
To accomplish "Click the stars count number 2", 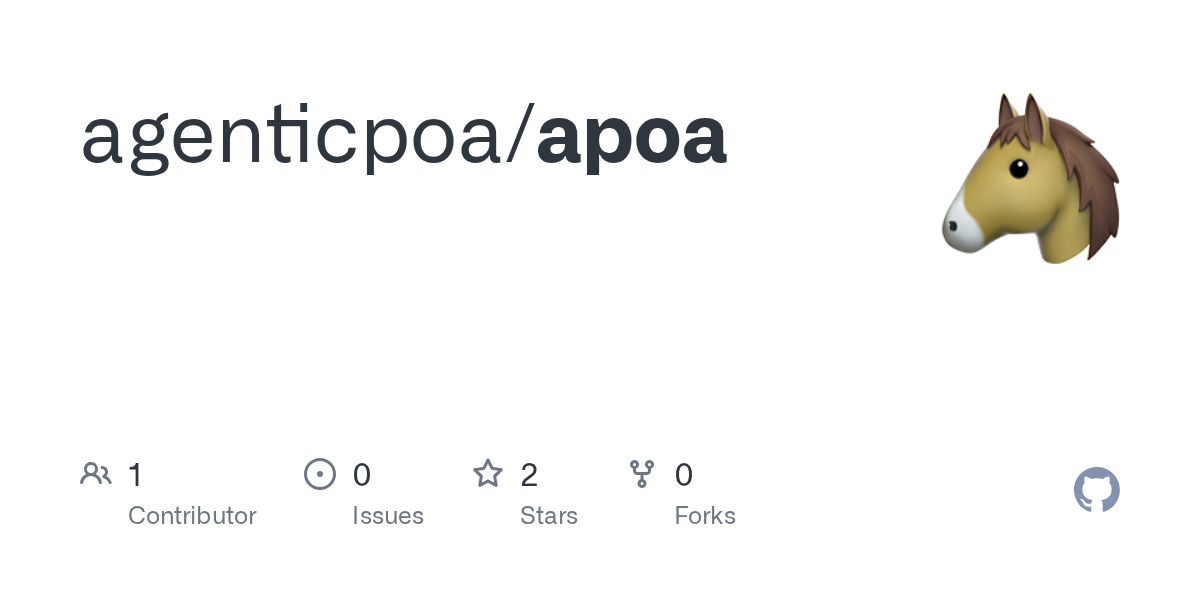I will pos(530,475).
